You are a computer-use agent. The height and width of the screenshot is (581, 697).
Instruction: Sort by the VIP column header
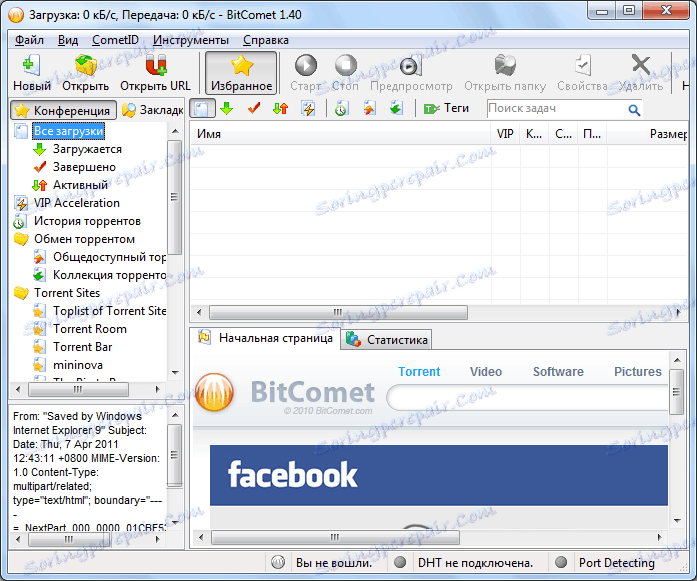(x=505, y=134)
